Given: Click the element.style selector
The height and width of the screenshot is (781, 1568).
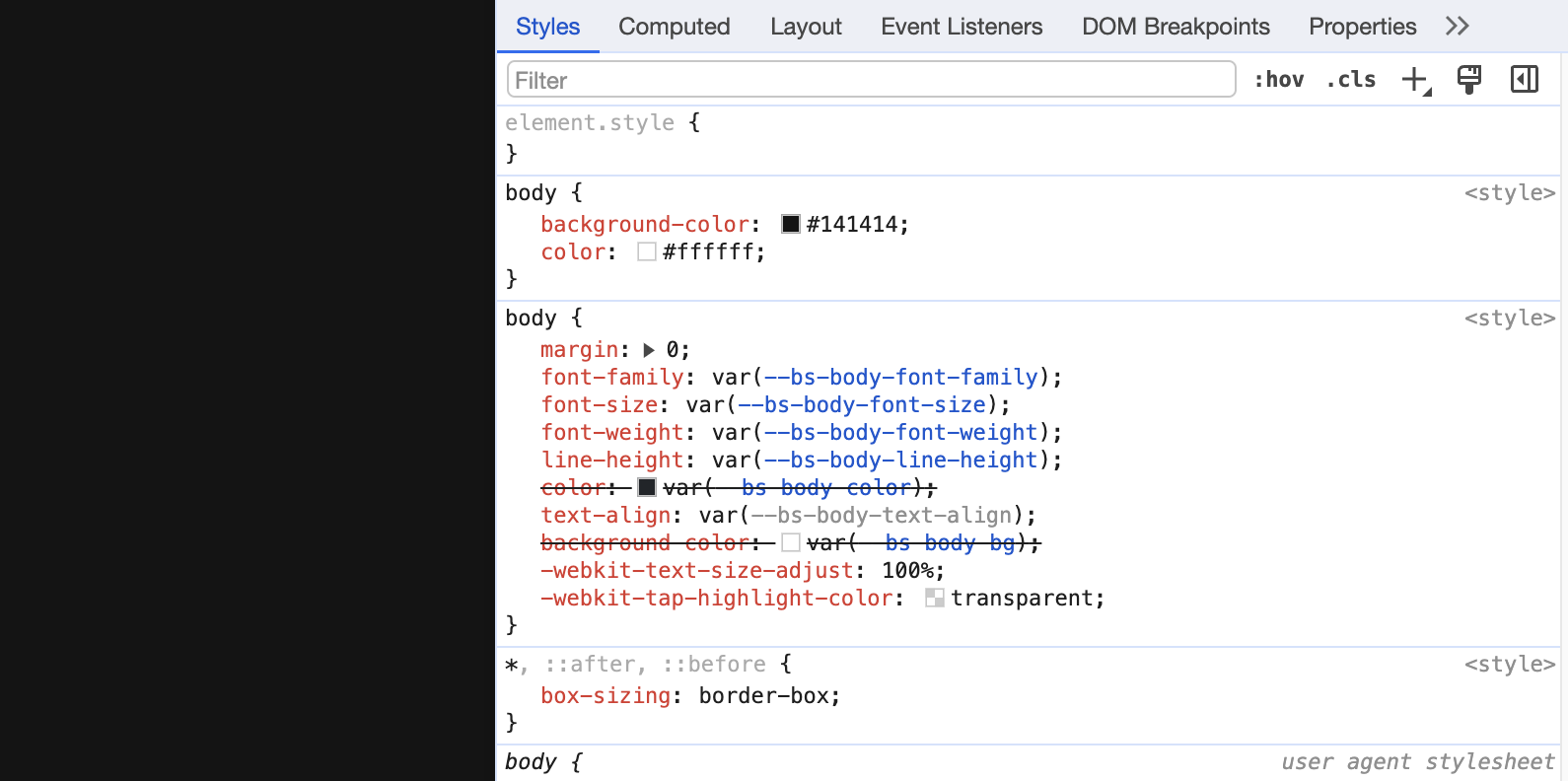Looking at the screenshot, I should point(590,123).
